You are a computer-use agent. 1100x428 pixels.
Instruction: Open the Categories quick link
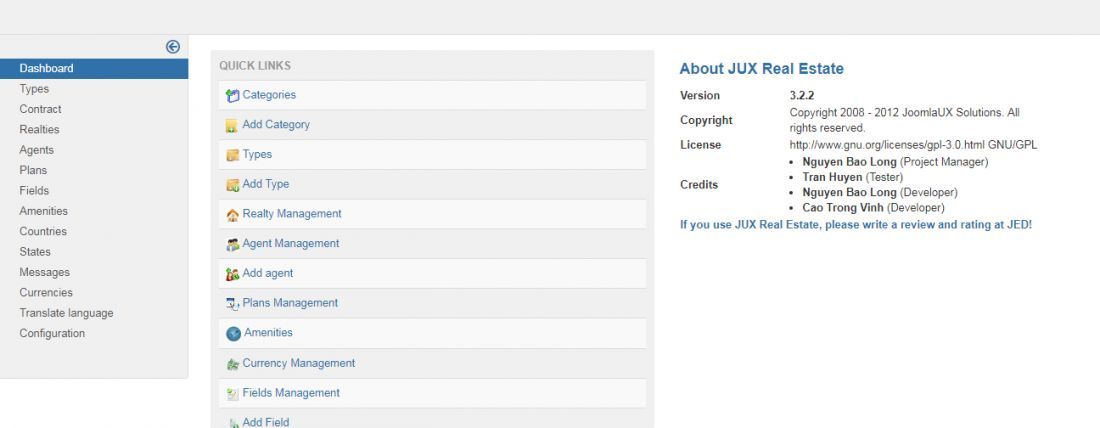tap(269, 95)
